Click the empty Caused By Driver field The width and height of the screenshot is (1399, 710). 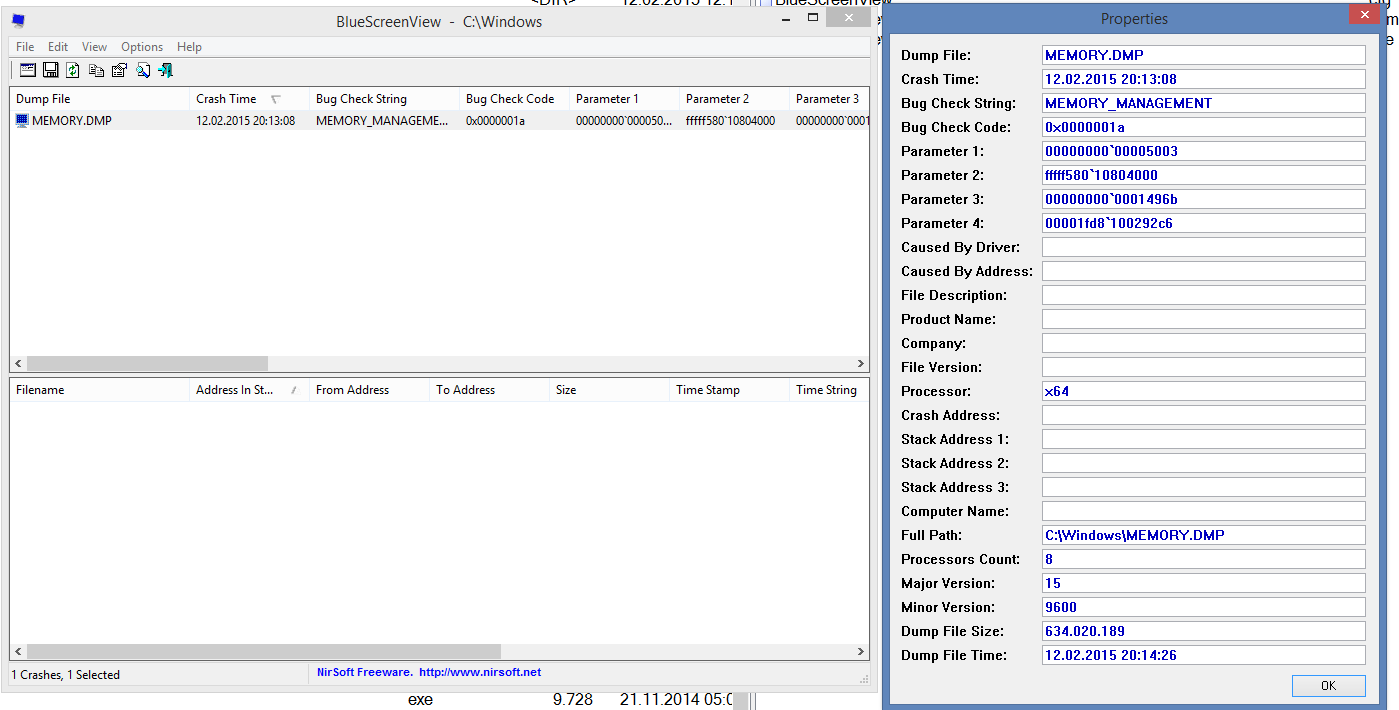point(1203,247)
